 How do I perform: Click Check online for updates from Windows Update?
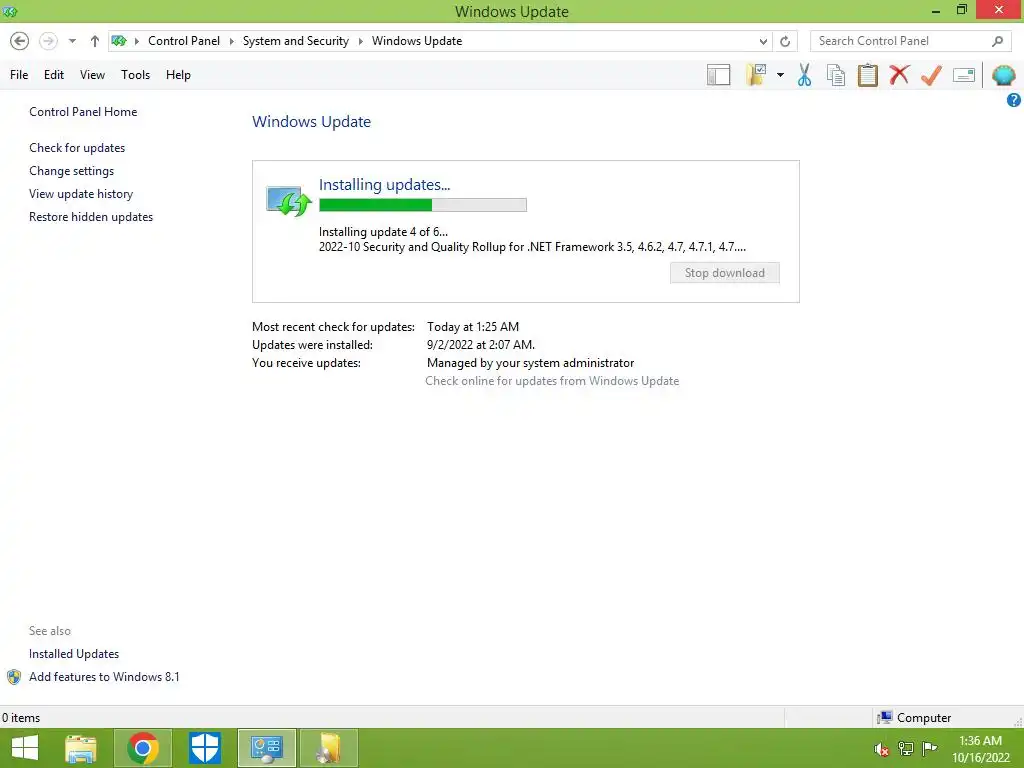coord(552,381)
